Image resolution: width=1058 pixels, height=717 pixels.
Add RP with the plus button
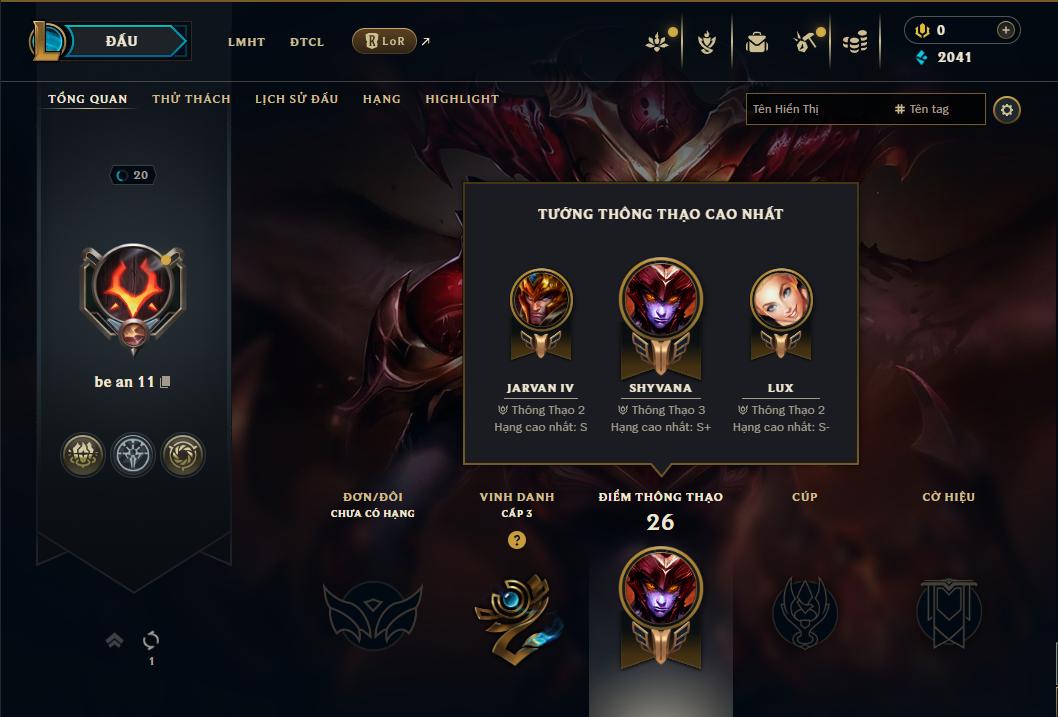point(1005,30)
